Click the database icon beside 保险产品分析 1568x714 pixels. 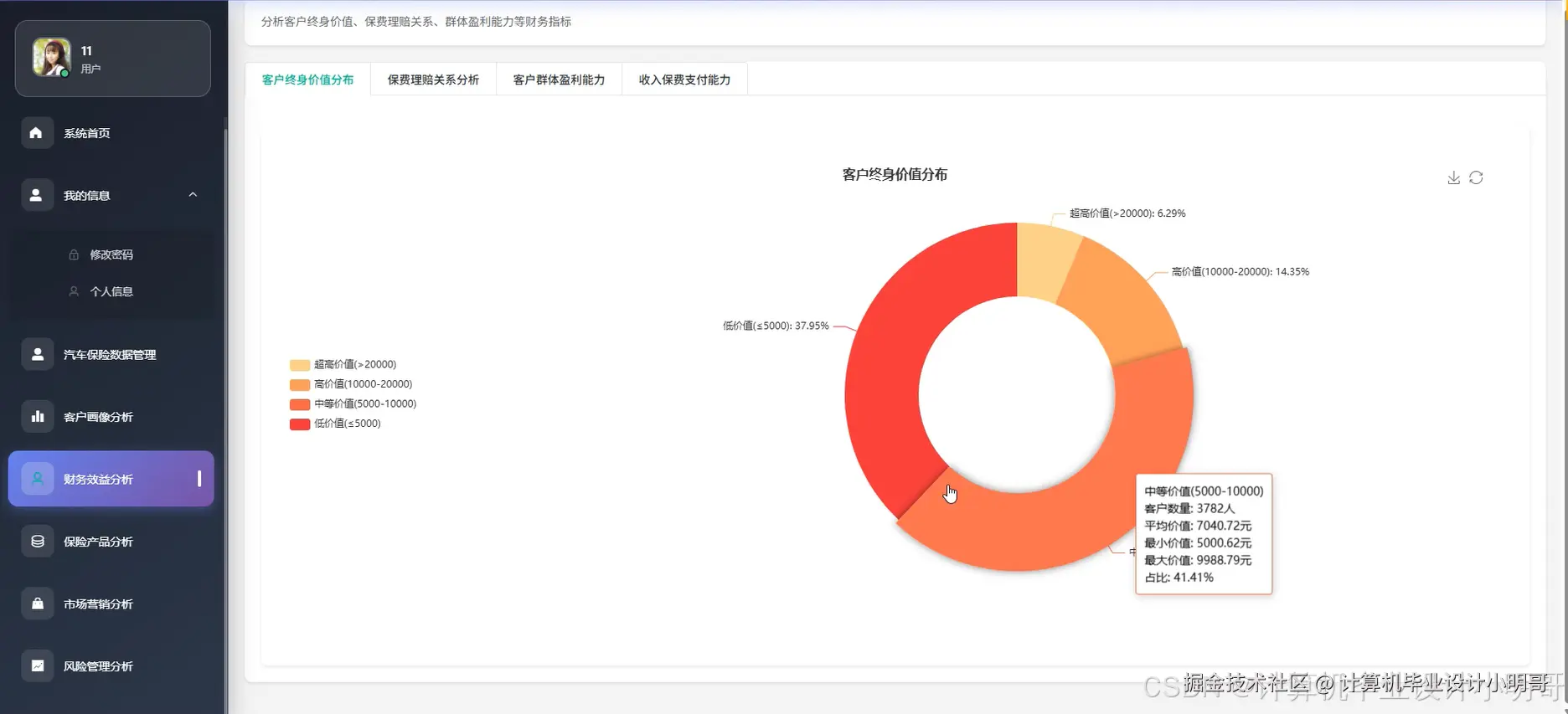point(37,541)
